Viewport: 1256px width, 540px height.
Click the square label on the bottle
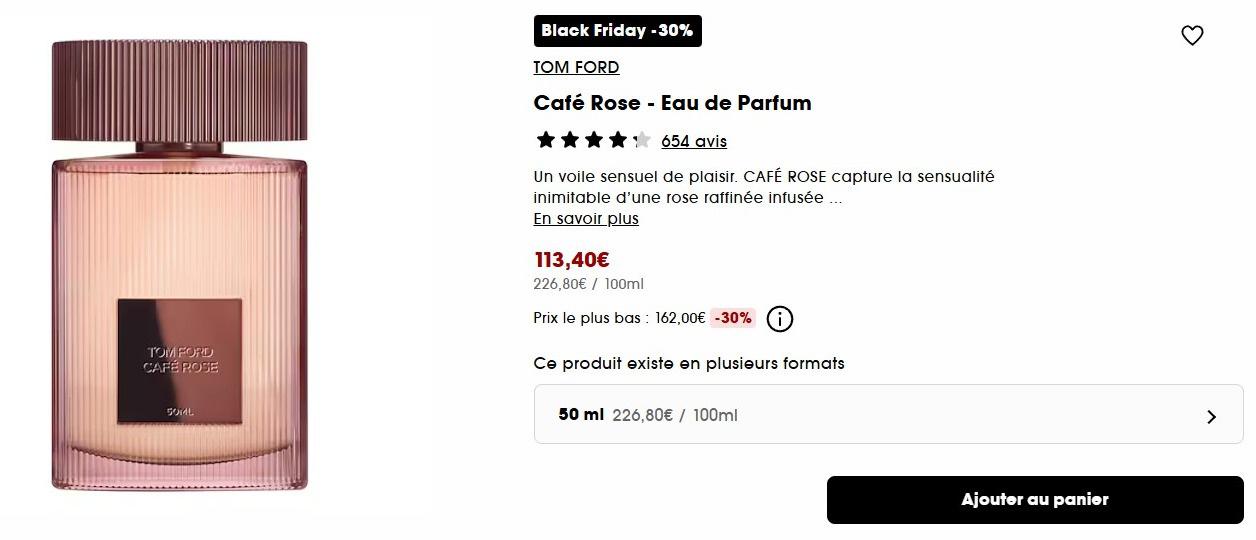(180, 360)
